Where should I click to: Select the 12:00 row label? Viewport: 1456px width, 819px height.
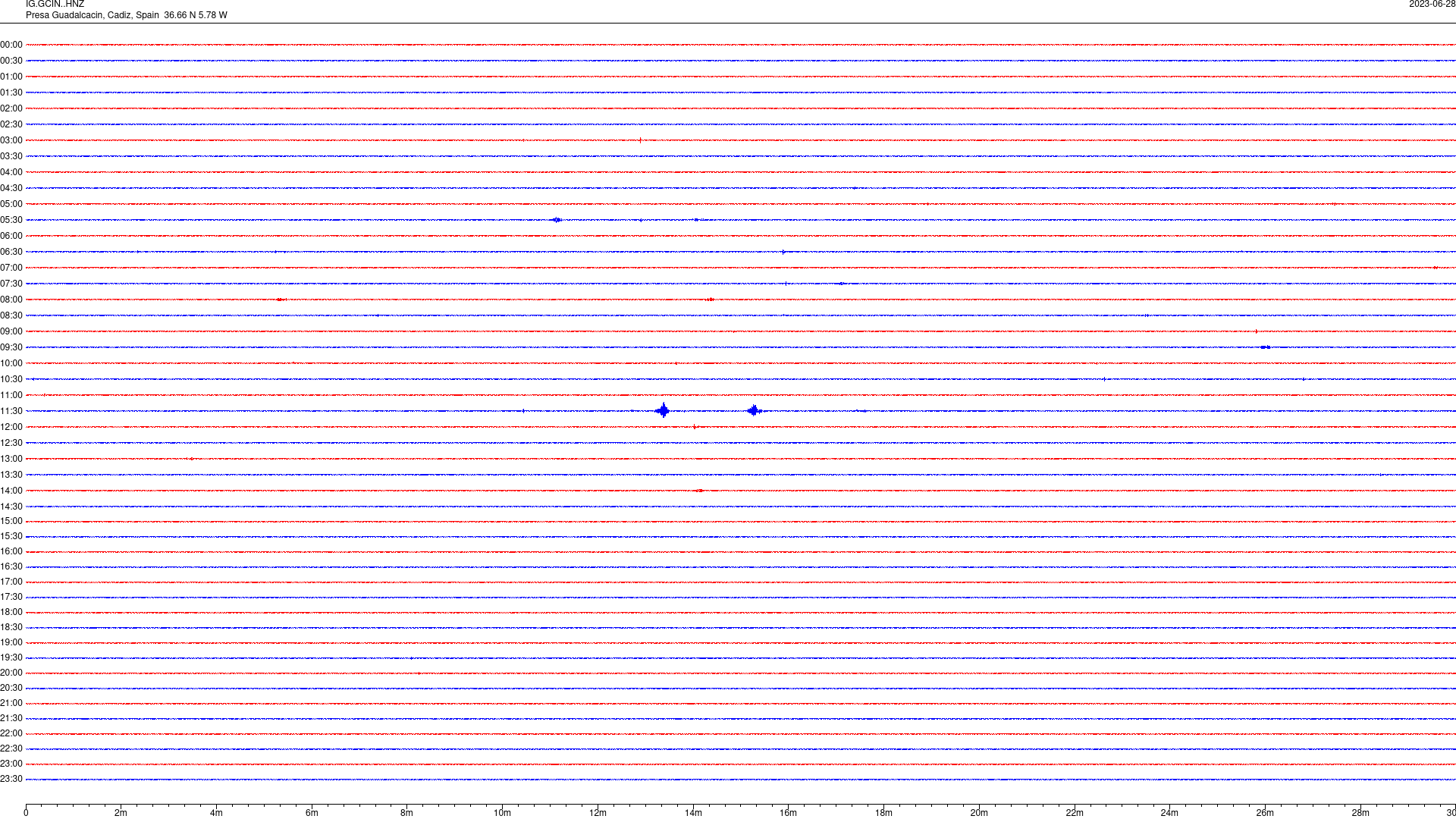[x=11, y=427]
